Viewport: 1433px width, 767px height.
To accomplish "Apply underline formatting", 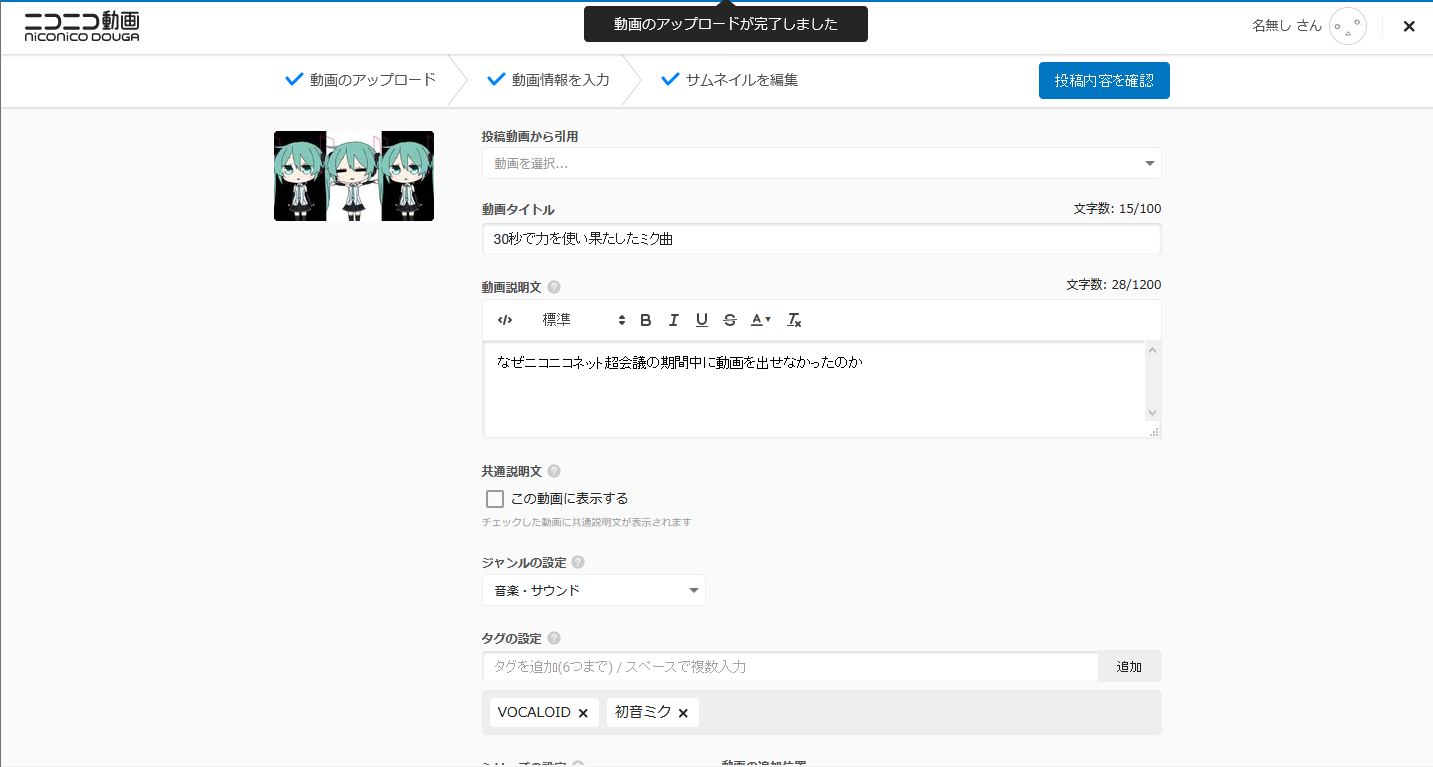I will pyautogui.click(x=702, y=320).
